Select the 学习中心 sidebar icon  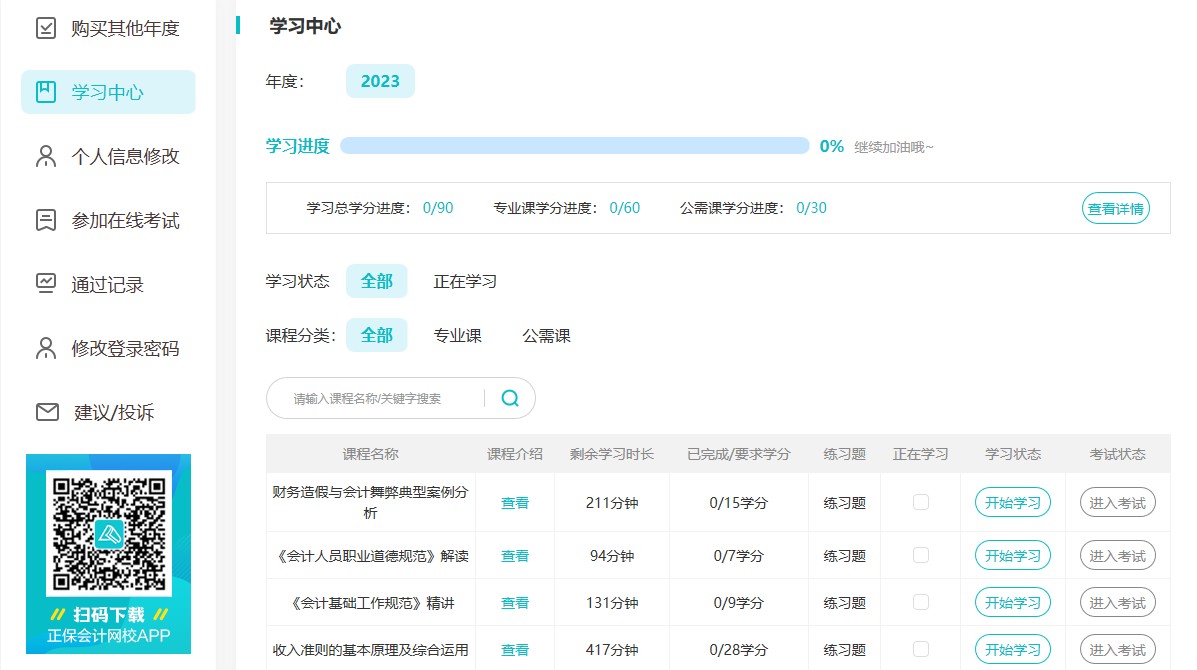tap(44, 90)
